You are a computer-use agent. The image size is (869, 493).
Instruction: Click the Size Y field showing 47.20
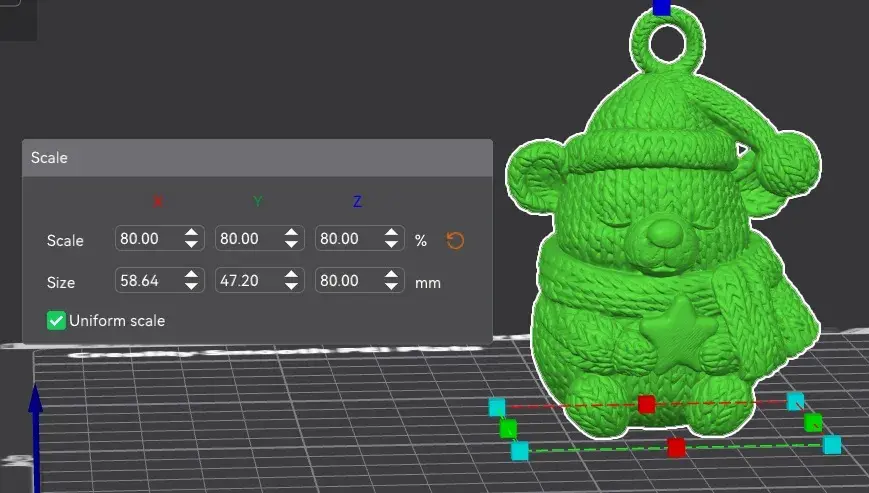click(247, 282)
